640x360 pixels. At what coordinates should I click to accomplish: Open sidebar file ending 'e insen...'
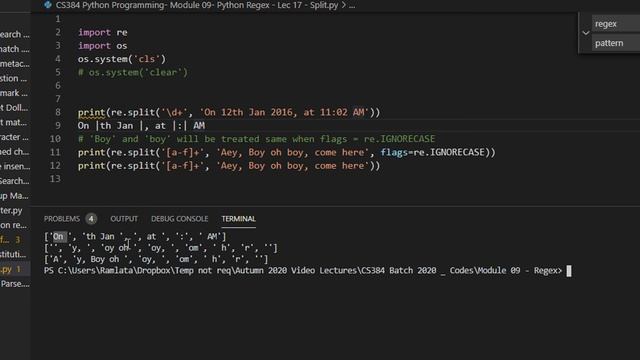coord(15,167)
